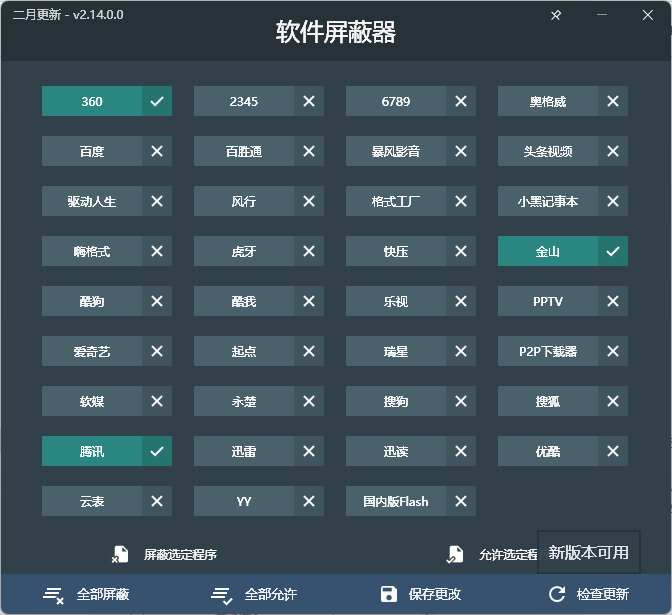Save changes with 保存更改
672x615 pixels.
421,594
